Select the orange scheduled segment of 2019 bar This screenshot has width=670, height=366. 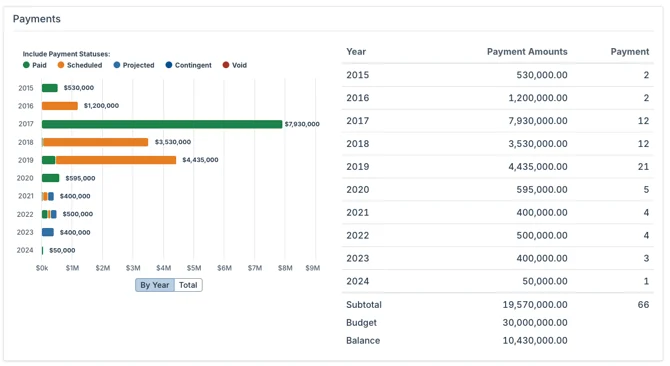(x=116, y=160)
